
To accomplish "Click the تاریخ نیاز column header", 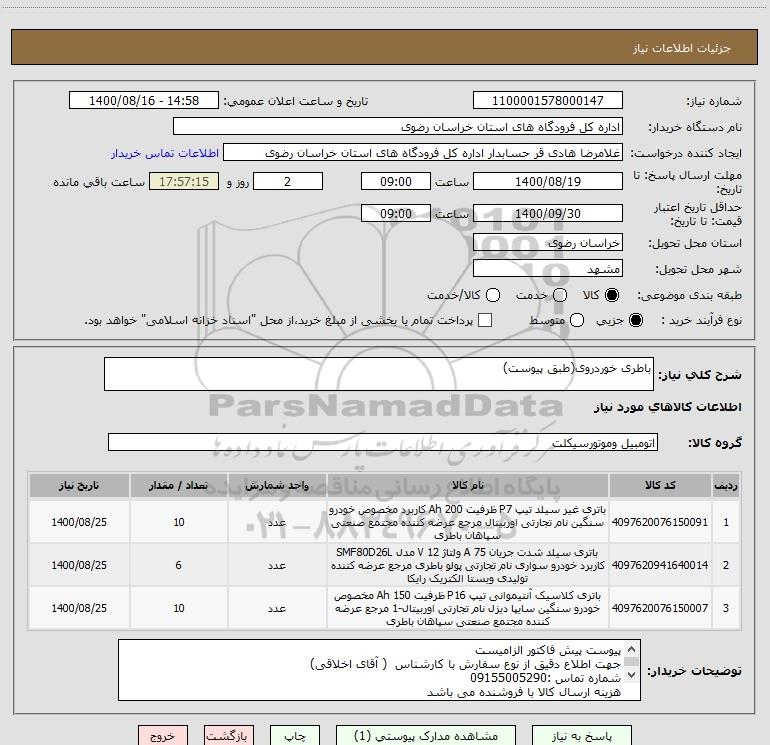I will point(79,485).
